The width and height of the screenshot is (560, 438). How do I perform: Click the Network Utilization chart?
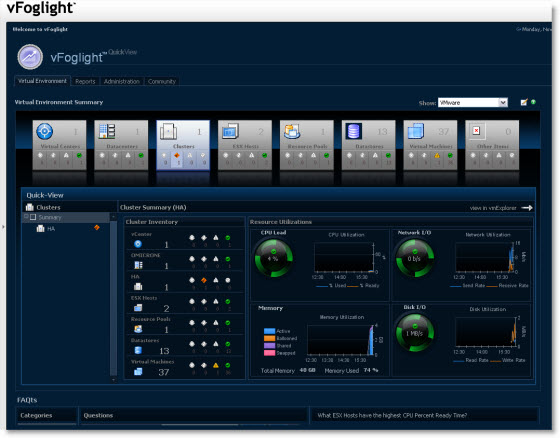coord(485,258)
